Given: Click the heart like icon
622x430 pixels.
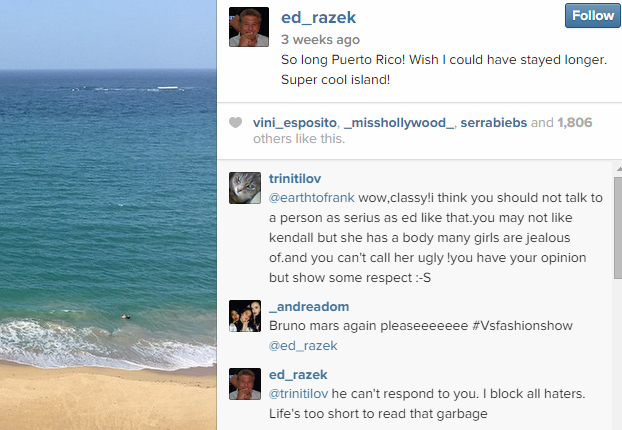Looking at the screenshot, I should click(x=236, y=123).
